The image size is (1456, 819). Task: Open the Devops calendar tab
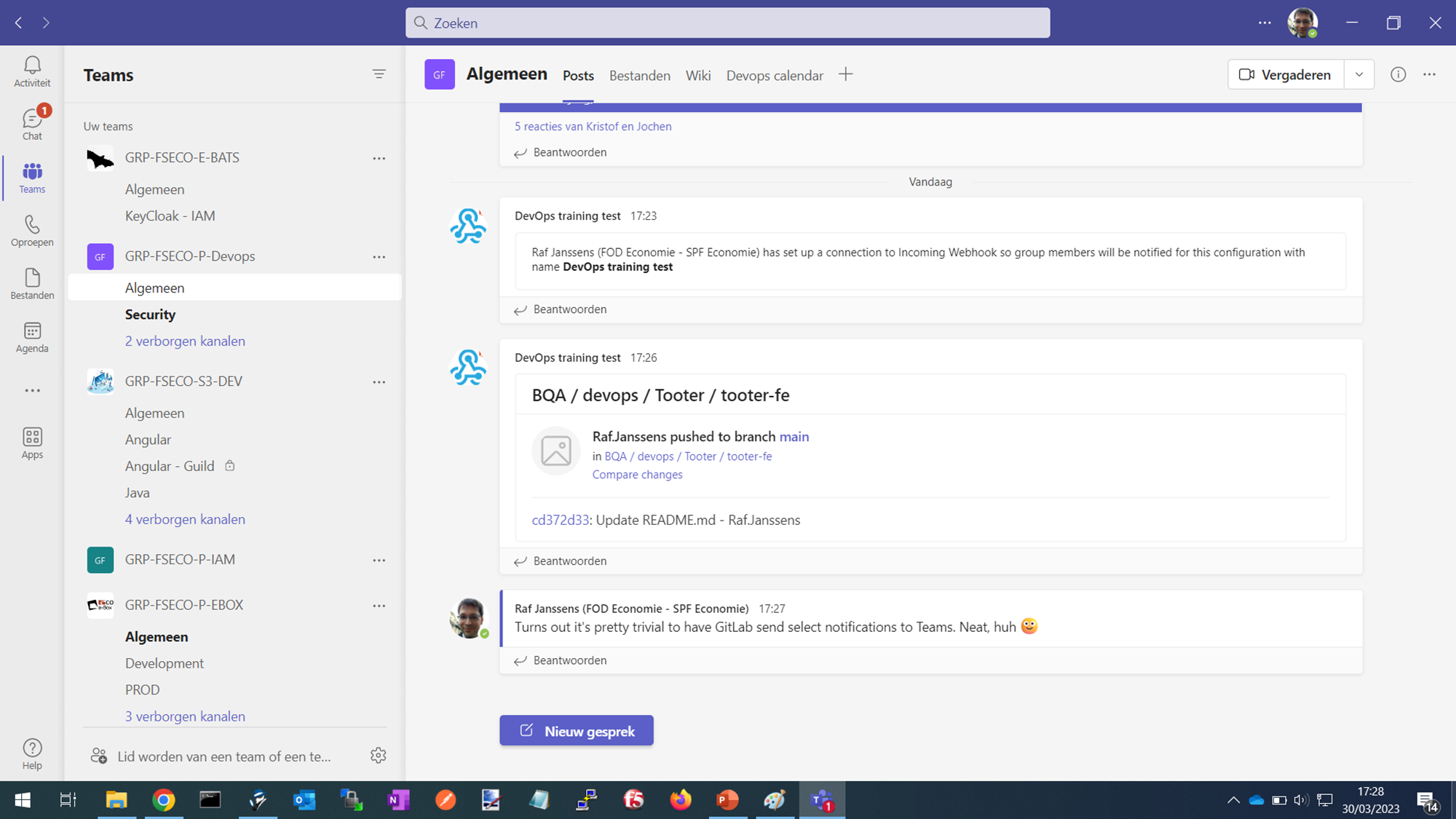pos(774,76)
